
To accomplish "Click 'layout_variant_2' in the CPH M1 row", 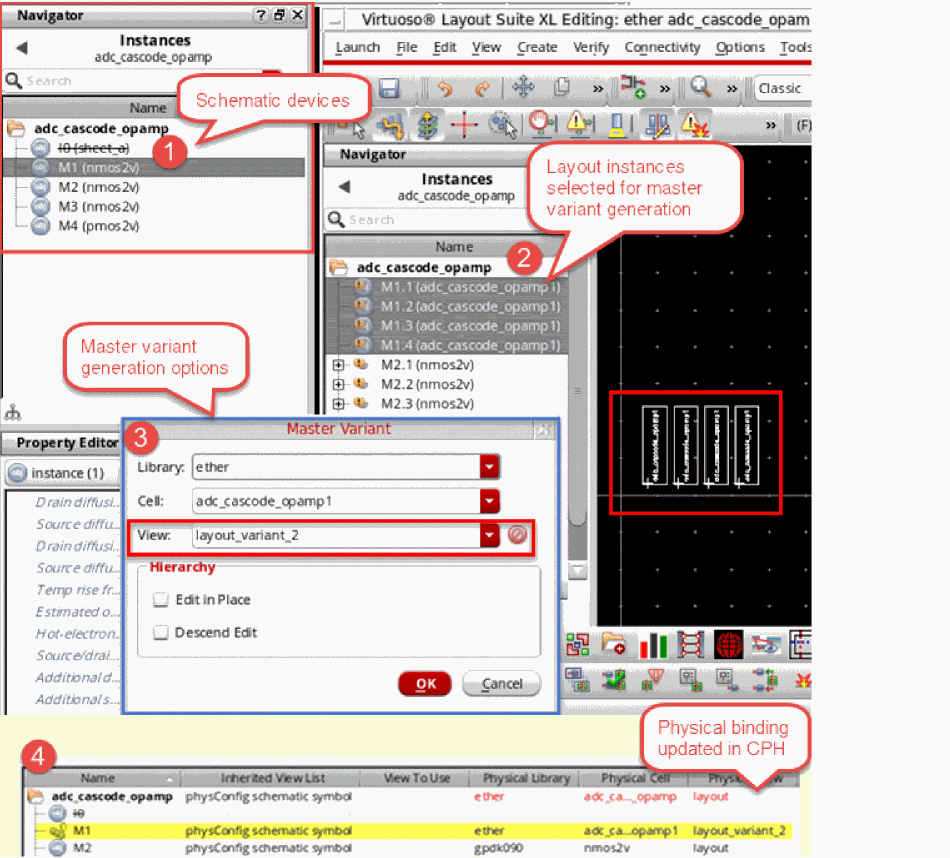I will (x=739, y=830).
